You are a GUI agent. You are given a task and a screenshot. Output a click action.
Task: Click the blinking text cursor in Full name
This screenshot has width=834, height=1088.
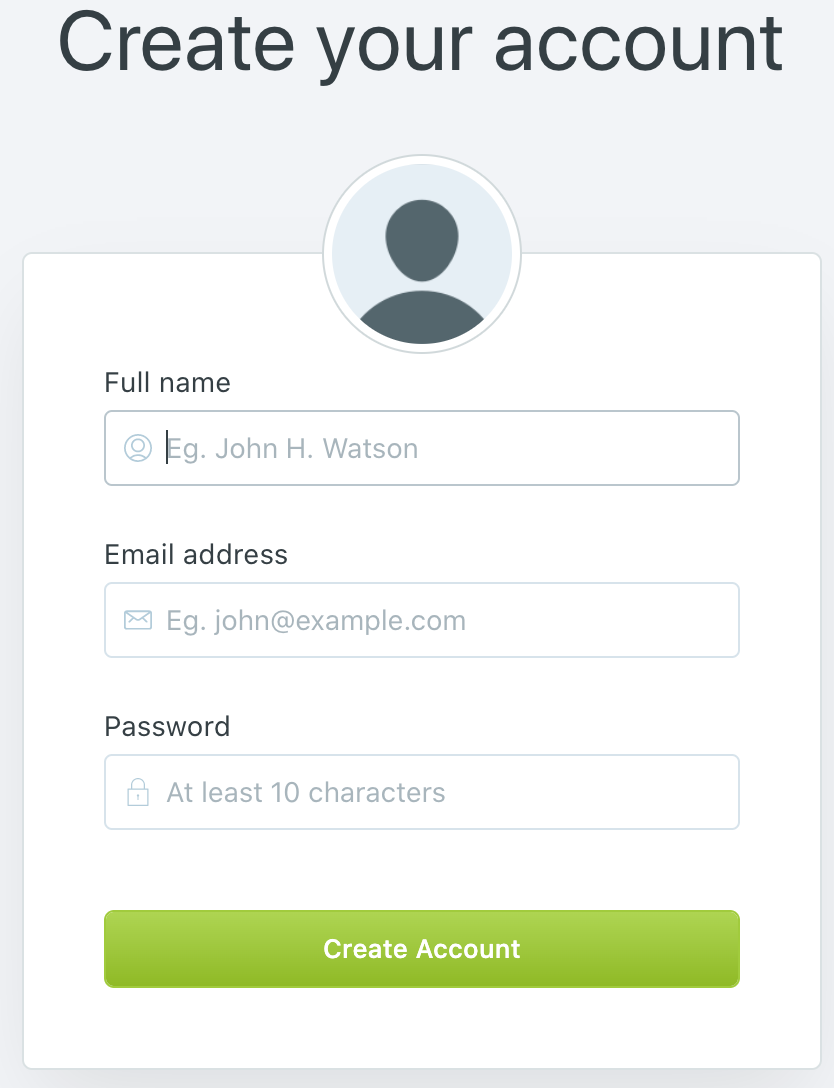coord(166,448)
